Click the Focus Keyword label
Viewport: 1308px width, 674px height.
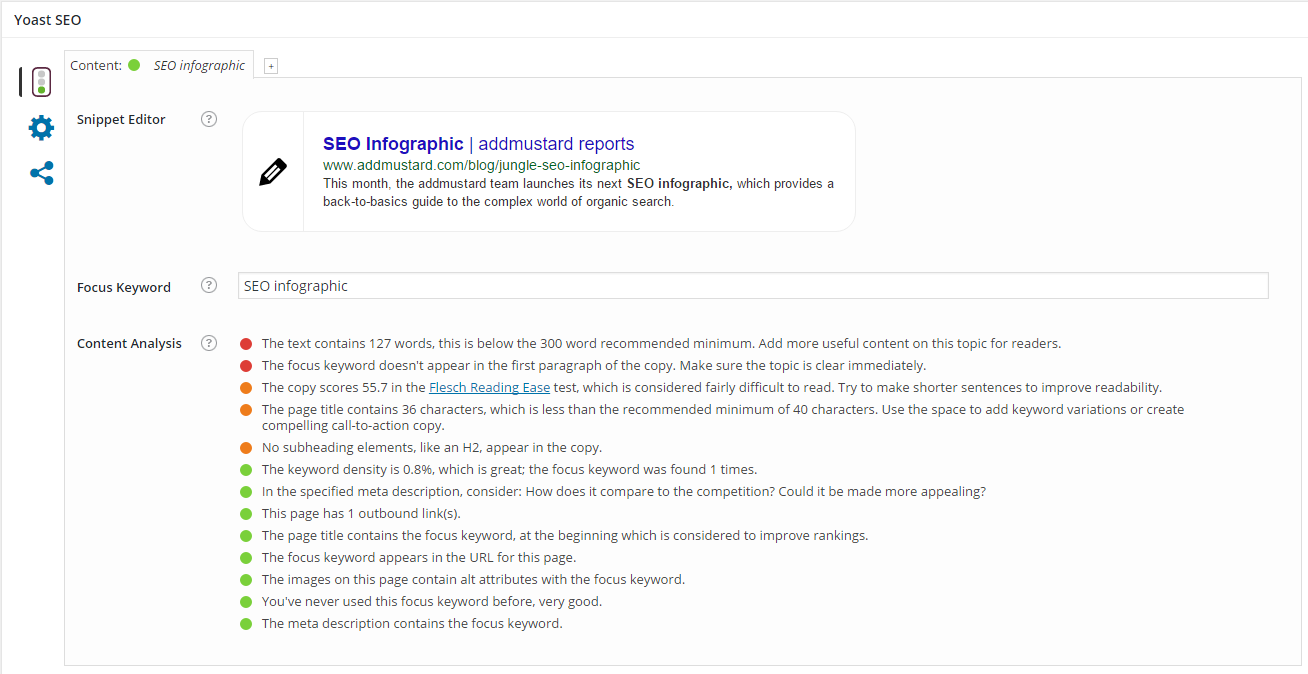(124, 287)
